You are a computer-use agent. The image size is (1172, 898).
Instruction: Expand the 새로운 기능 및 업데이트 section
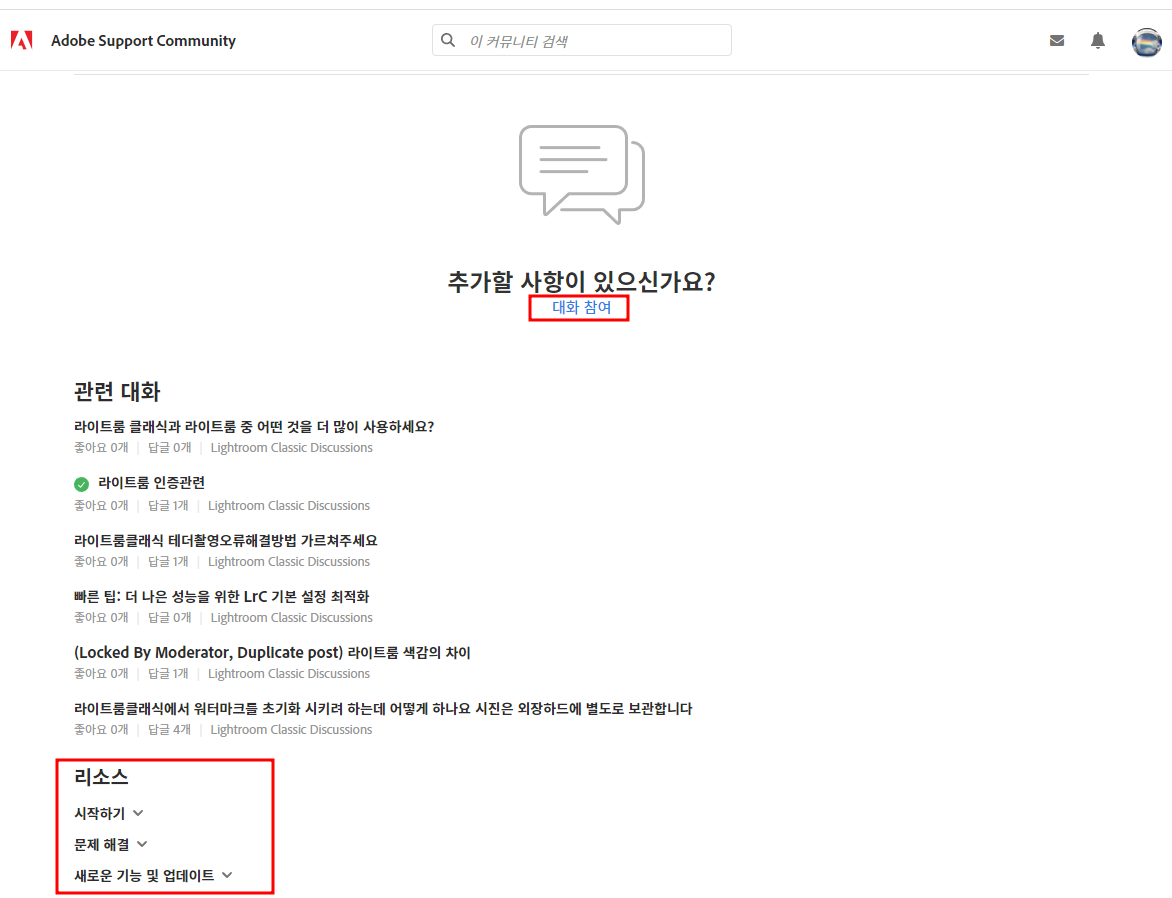pos(152,875)
